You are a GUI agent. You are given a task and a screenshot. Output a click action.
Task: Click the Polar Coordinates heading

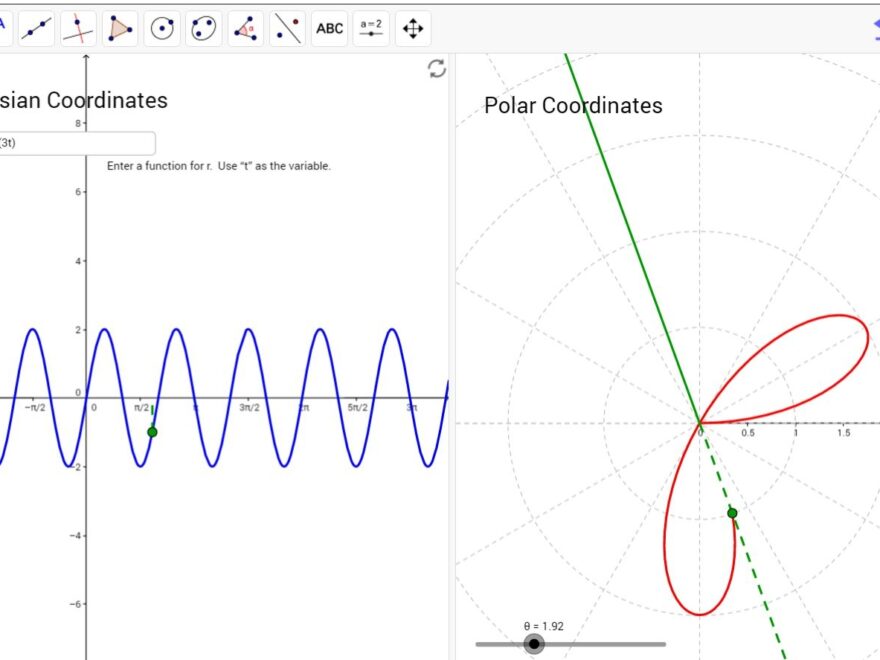click(x=573, y=105)
